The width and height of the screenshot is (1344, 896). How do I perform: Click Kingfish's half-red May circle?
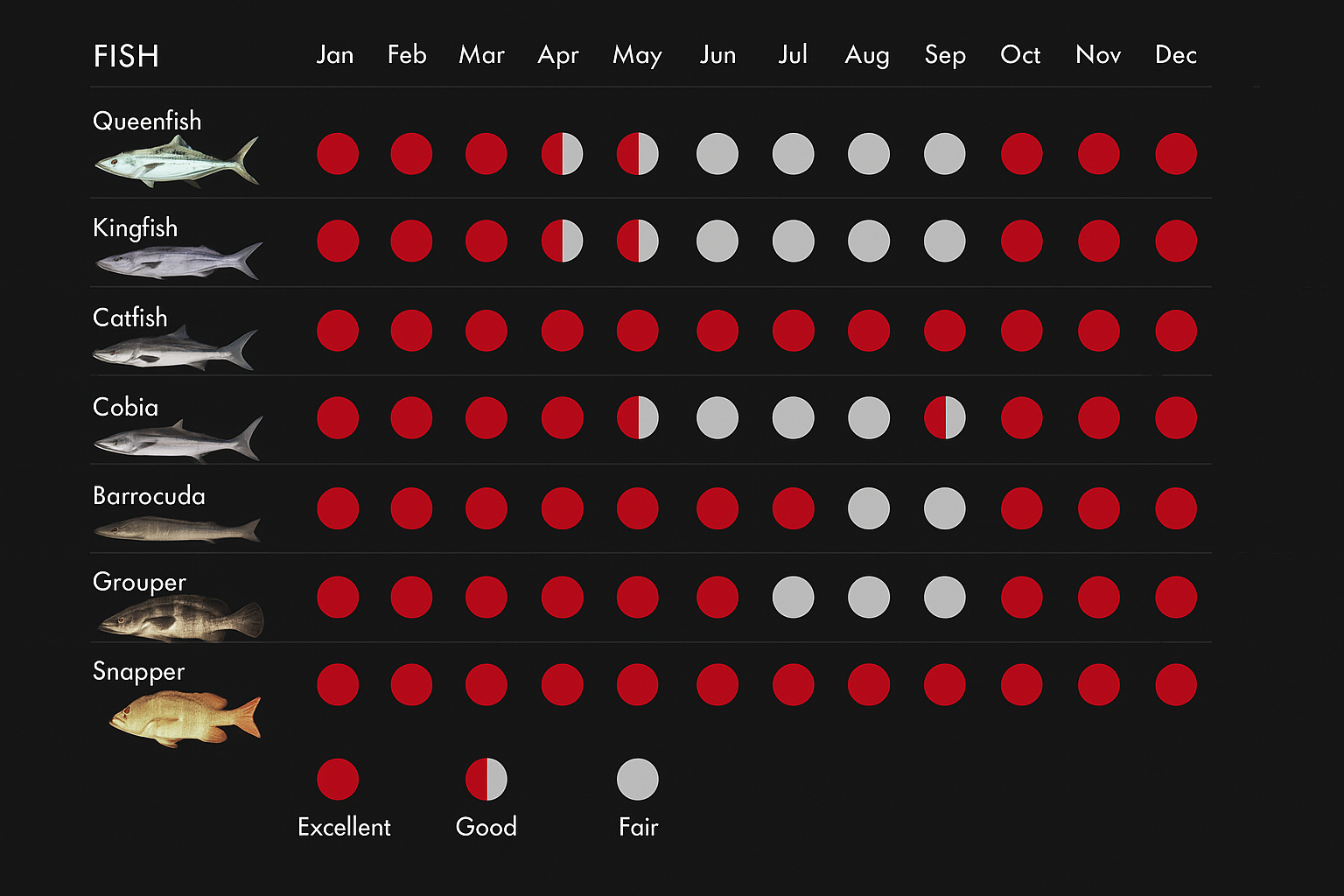click(x=638, y=241)
